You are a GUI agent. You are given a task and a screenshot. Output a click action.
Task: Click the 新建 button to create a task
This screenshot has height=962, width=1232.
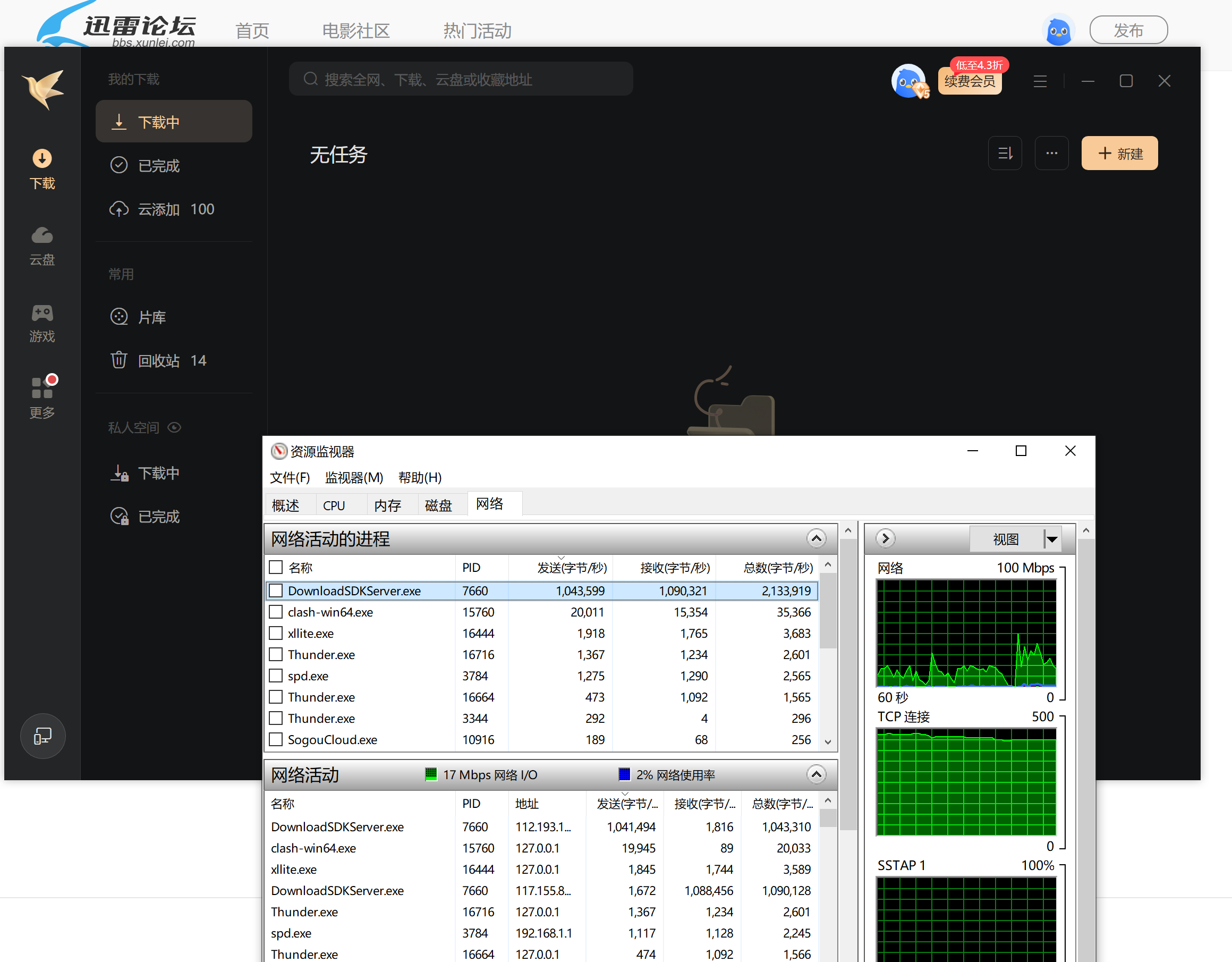(x=1119, y=153)
